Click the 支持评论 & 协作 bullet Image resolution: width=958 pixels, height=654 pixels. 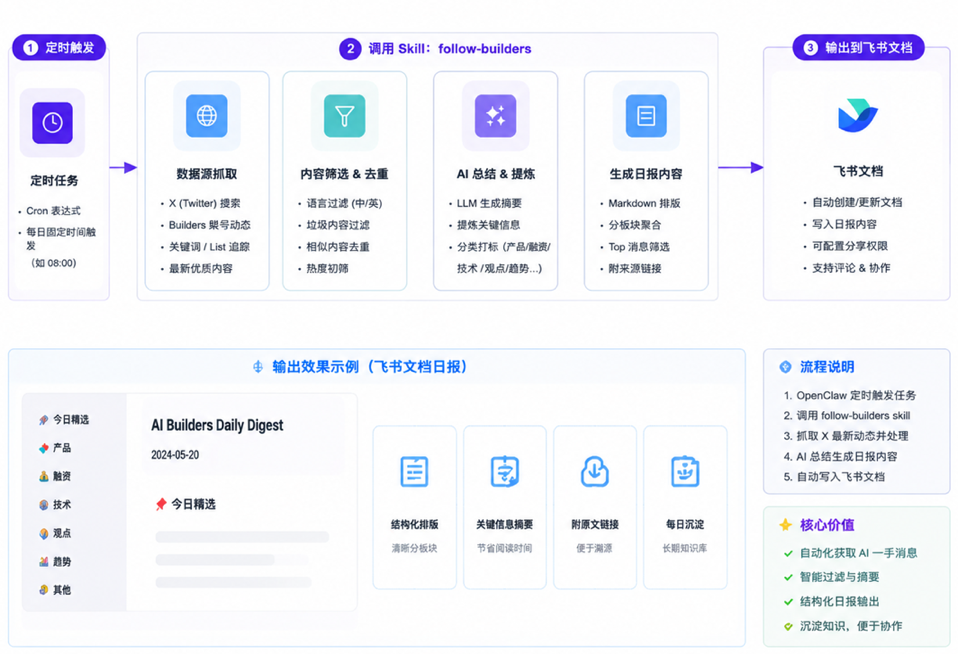coord(851,268)
